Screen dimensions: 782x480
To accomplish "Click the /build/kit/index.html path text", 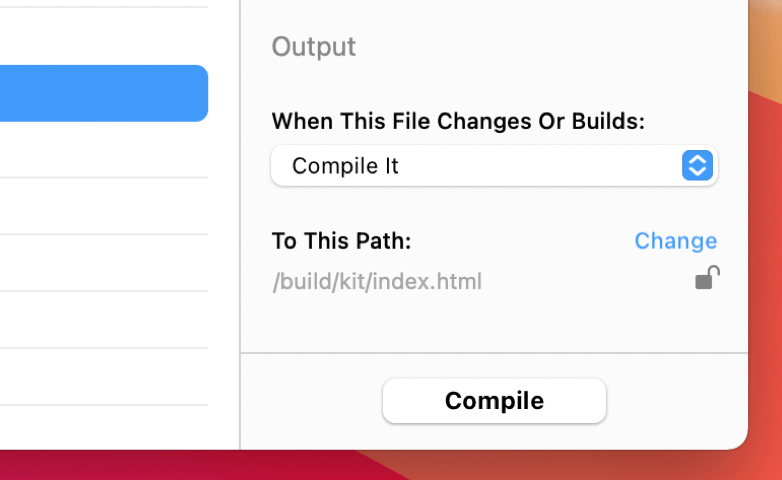I will point(377,281).
